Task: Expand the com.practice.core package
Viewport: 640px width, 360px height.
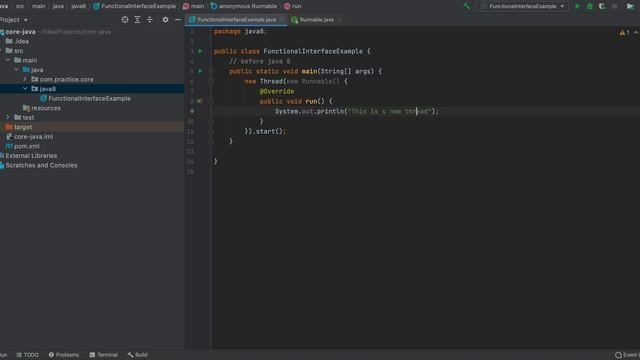Action: point(25,79)
